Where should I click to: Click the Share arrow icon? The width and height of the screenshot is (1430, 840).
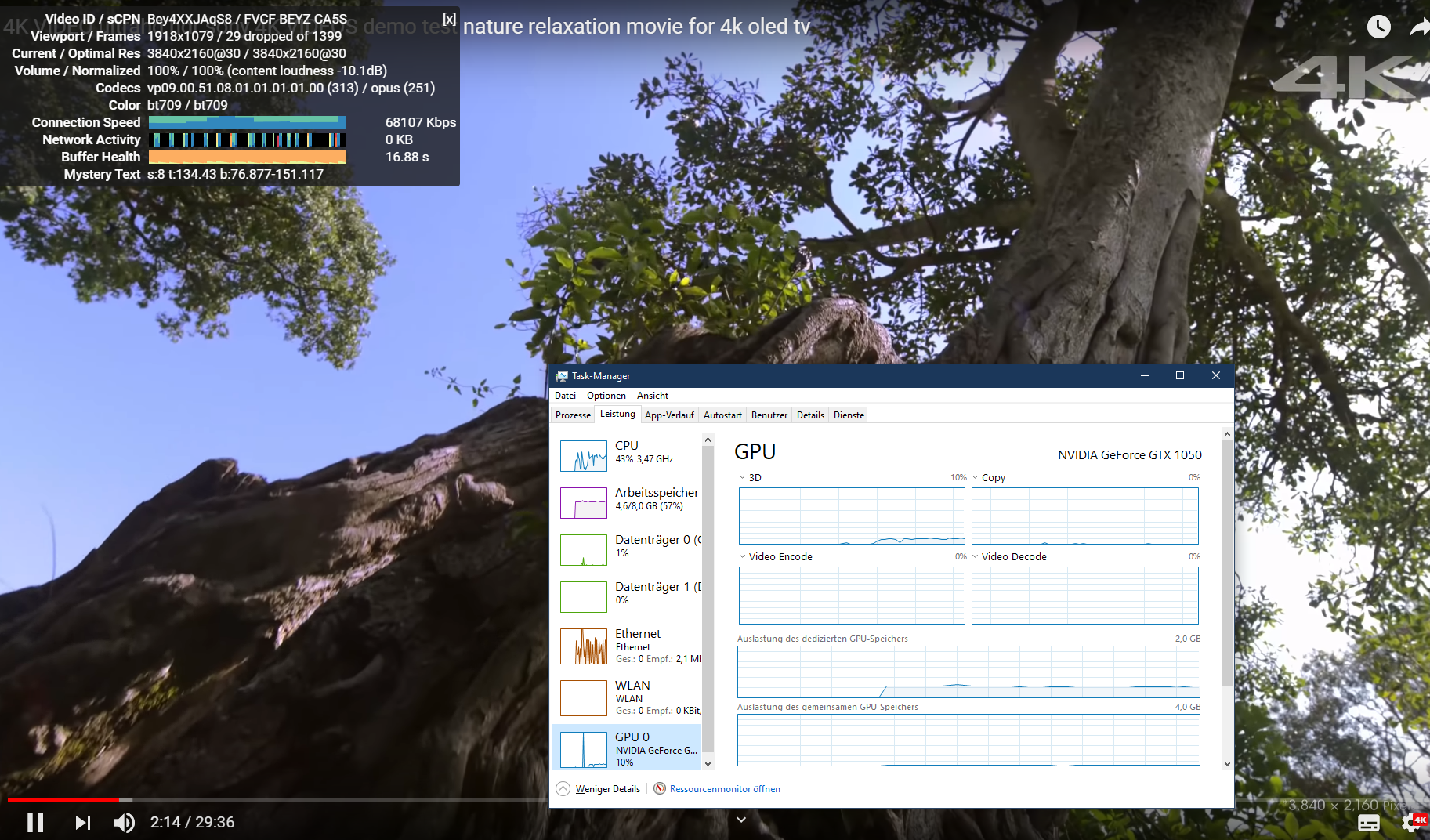coord(1419,27)
